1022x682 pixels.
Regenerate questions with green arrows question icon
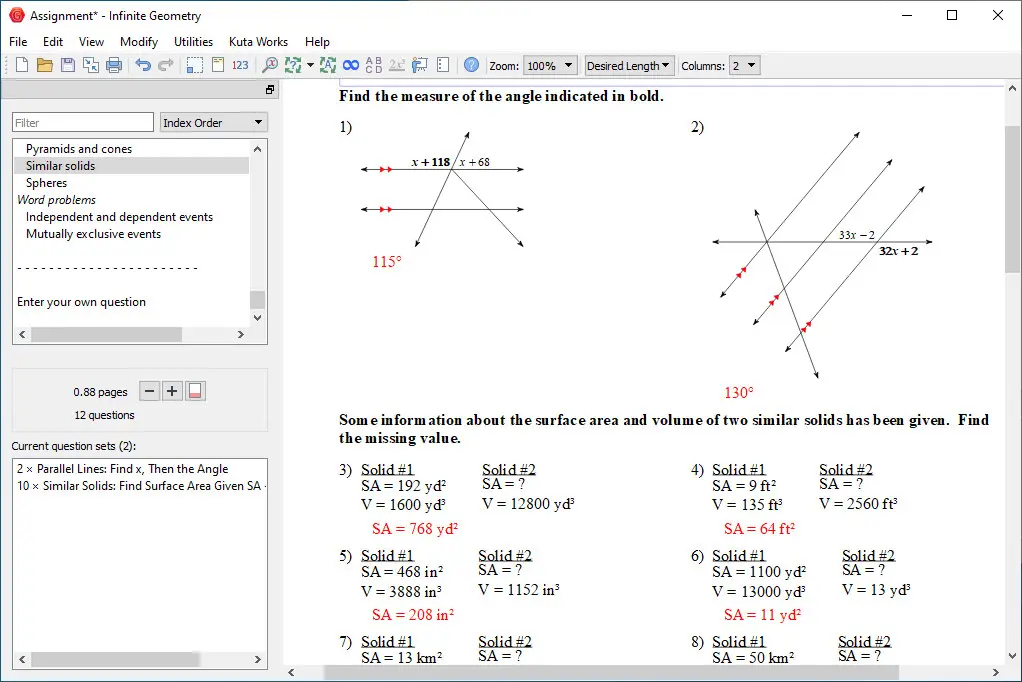pos(293,65)
